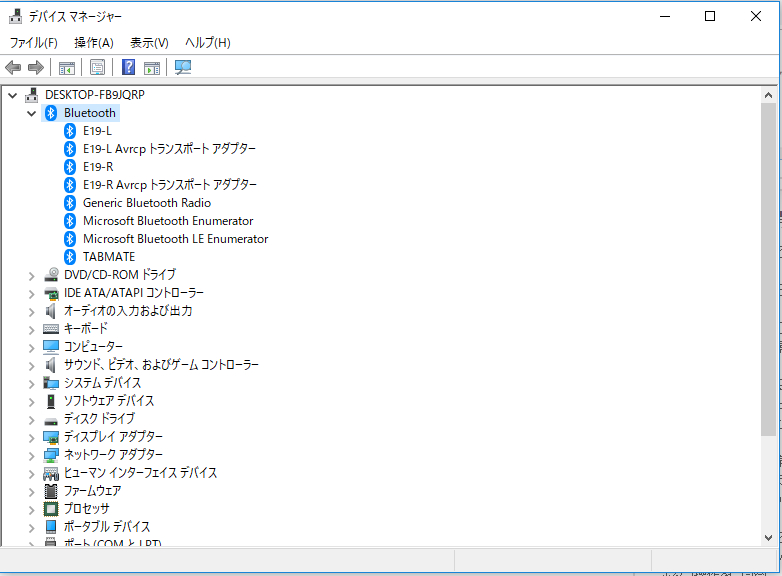Expand IDE ATA/ATAPI コントローラー category

click(31, 293)
